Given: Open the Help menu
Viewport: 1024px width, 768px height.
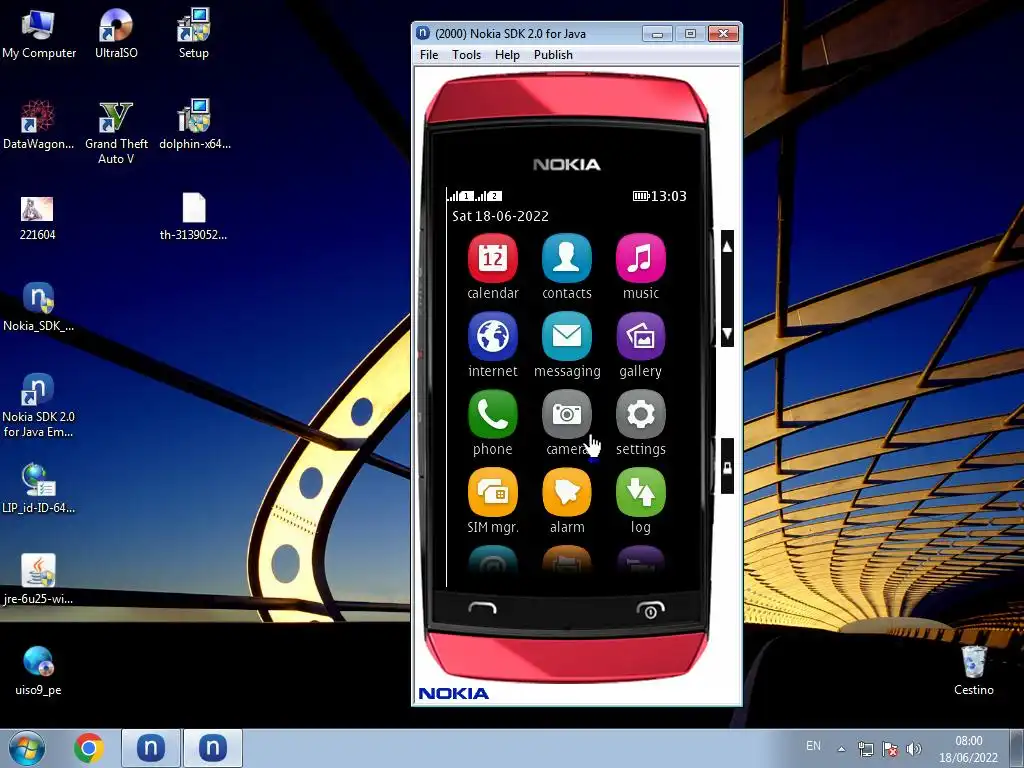Looking at the screenshot, I should tap(507, 55).
